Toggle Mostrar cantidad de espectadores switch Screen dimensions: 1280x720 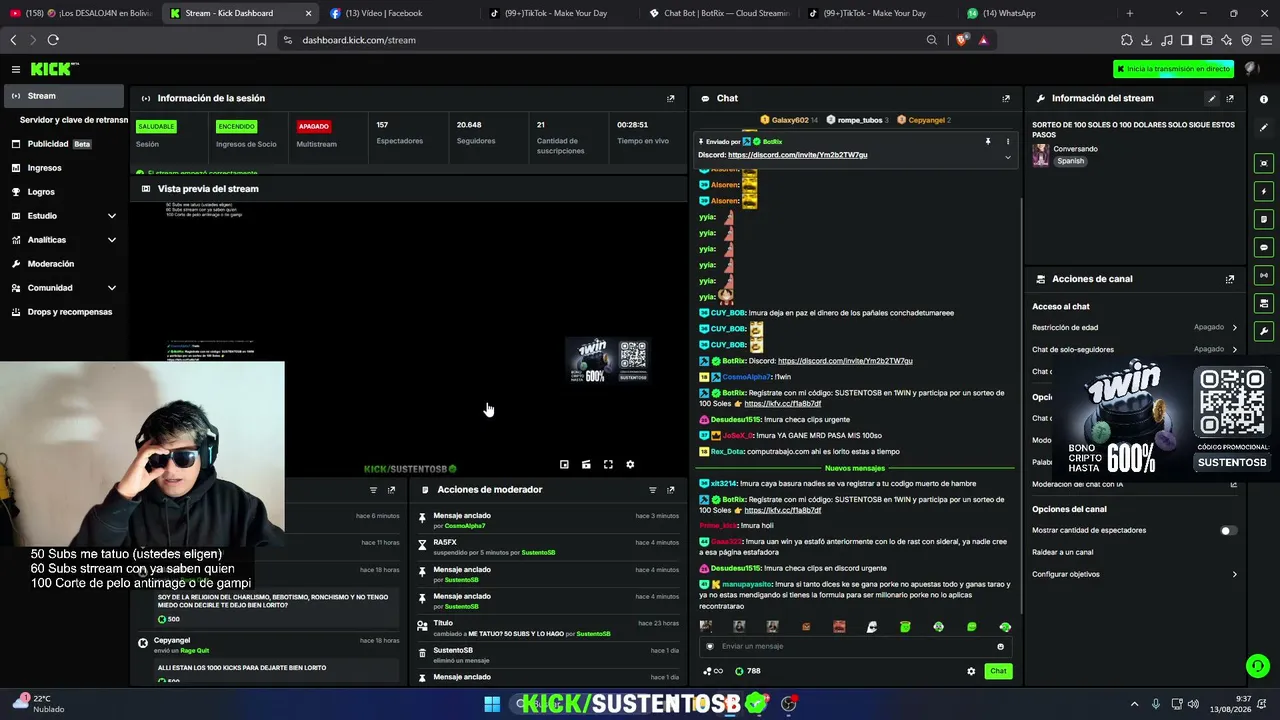tap(1228, 531)
